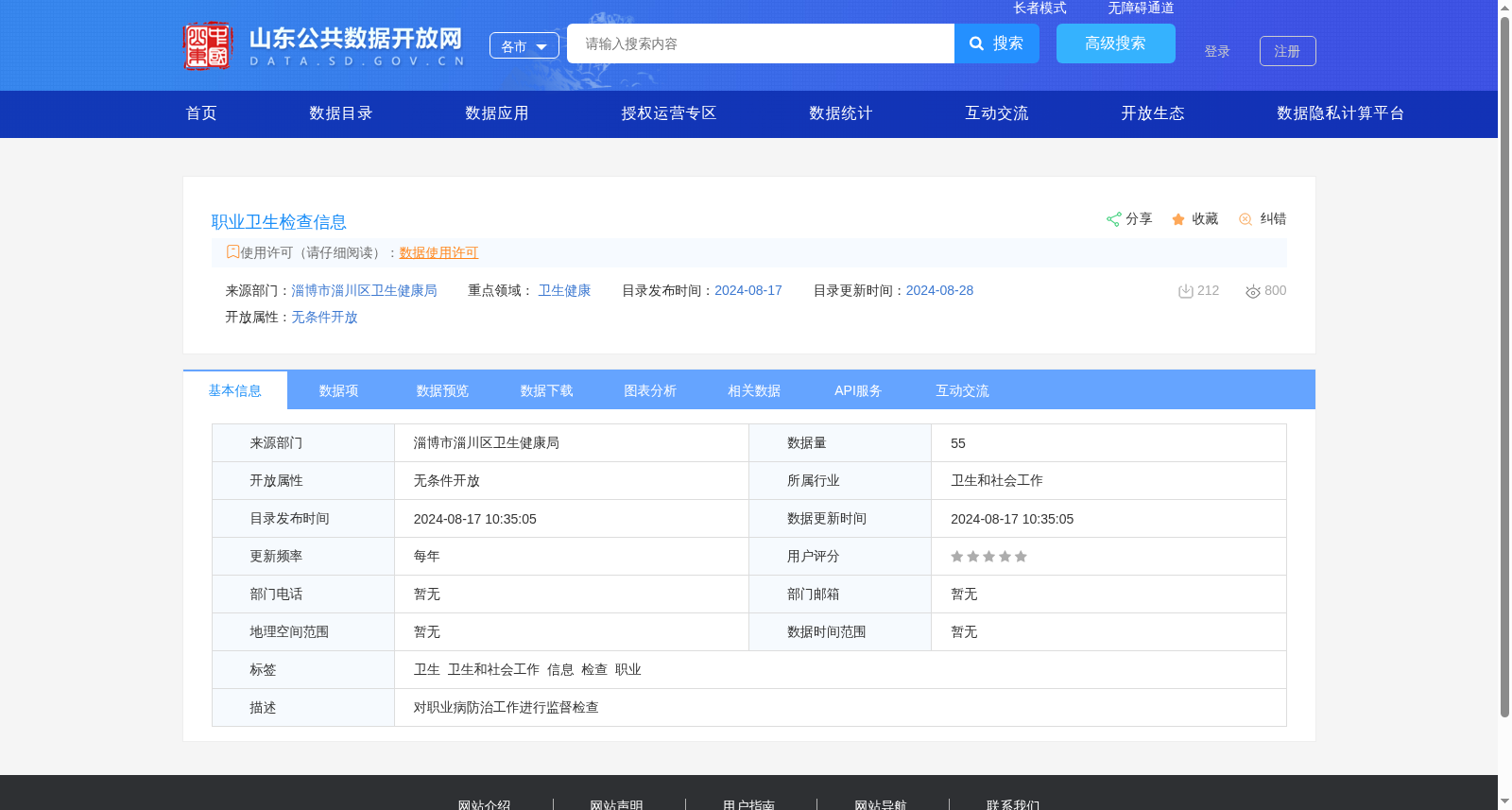Click the 登录 login link

1217,51
